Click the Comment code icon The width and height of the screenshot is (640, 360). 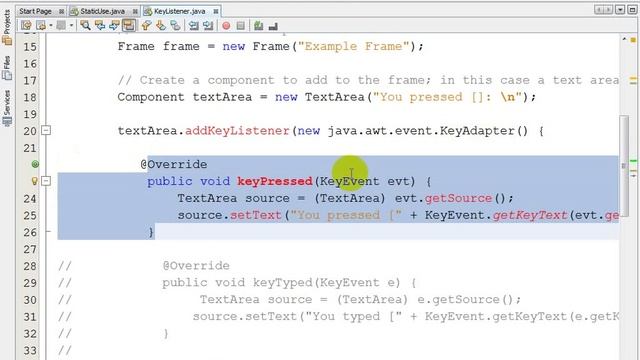[258, 26]
